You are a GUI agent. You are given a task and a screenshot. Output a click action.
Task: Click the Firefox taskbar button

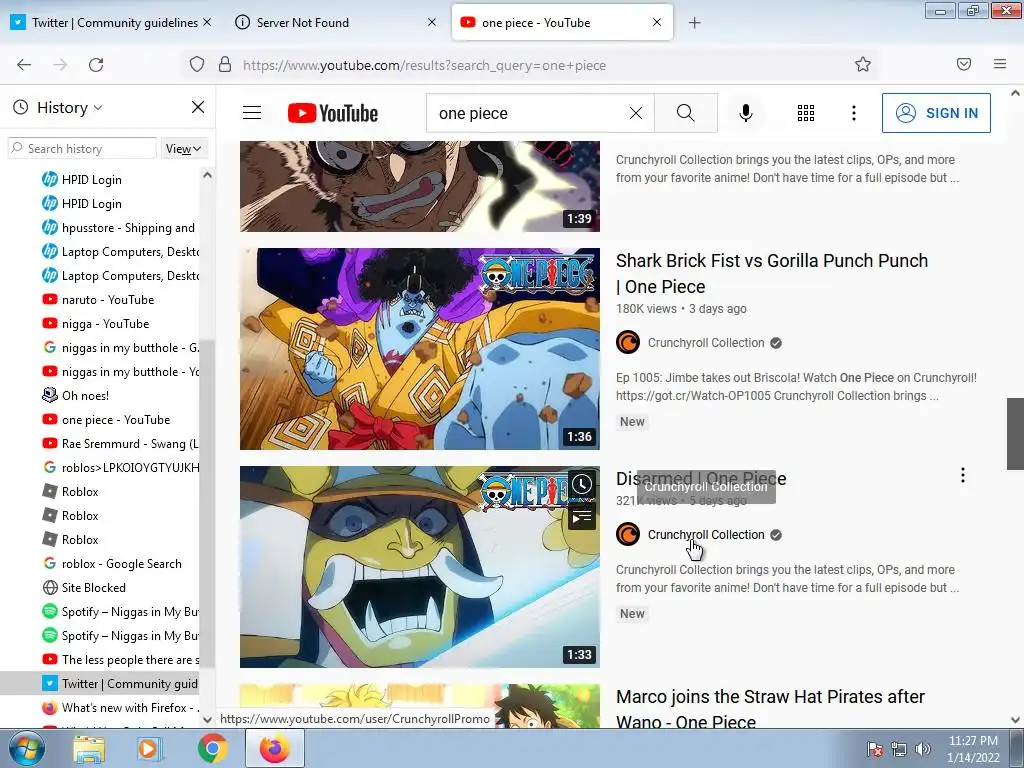[275, 748]
